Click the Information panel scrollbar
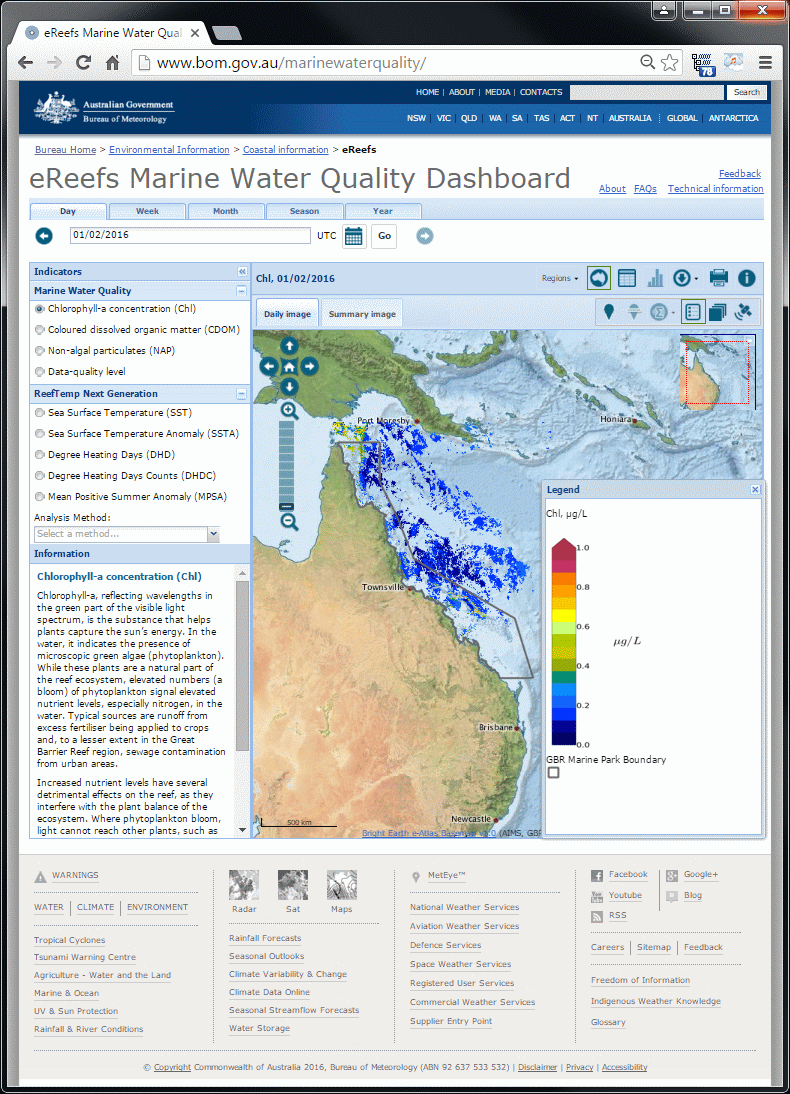The width and height of the screenshot is (790, 1094). [242, 665]
